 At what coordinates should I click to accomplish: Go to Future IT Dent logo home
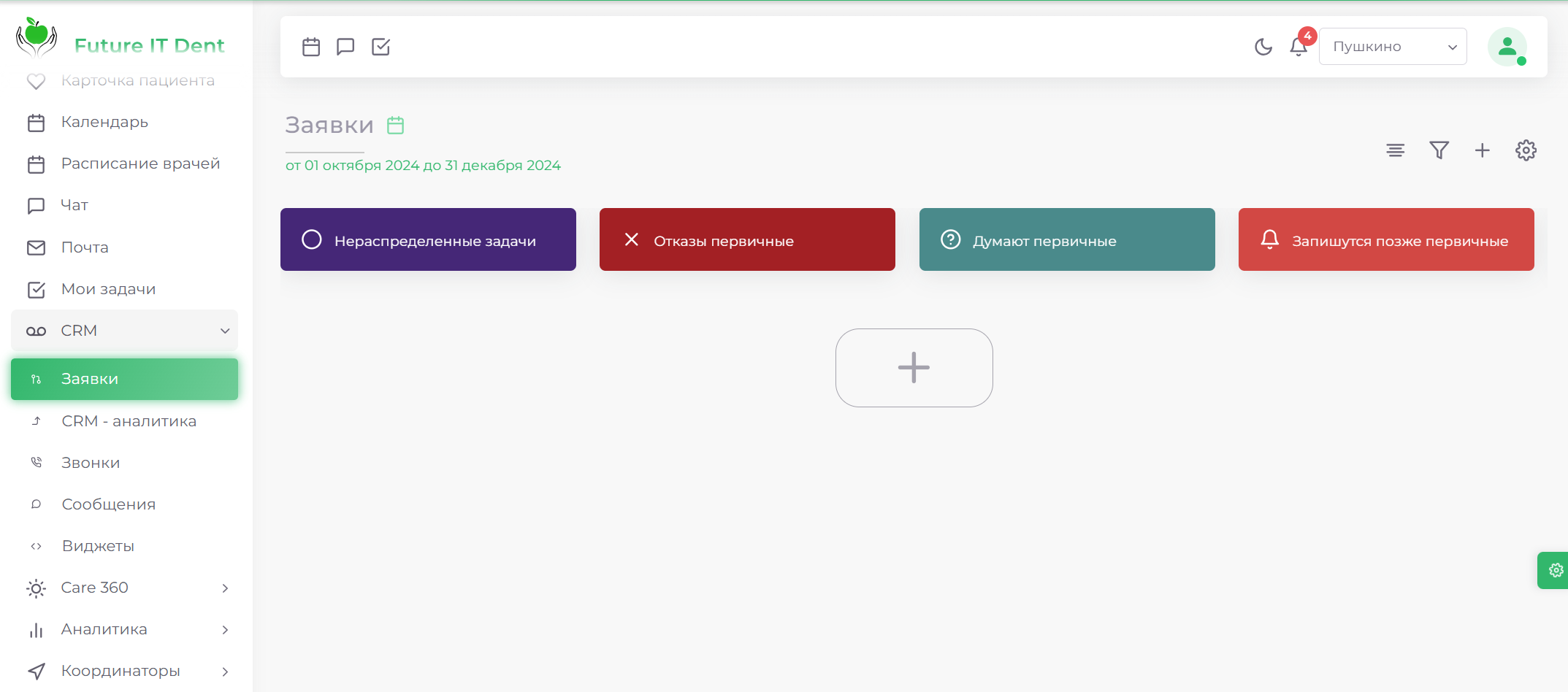pyautogui.click(x=121, y=38)
